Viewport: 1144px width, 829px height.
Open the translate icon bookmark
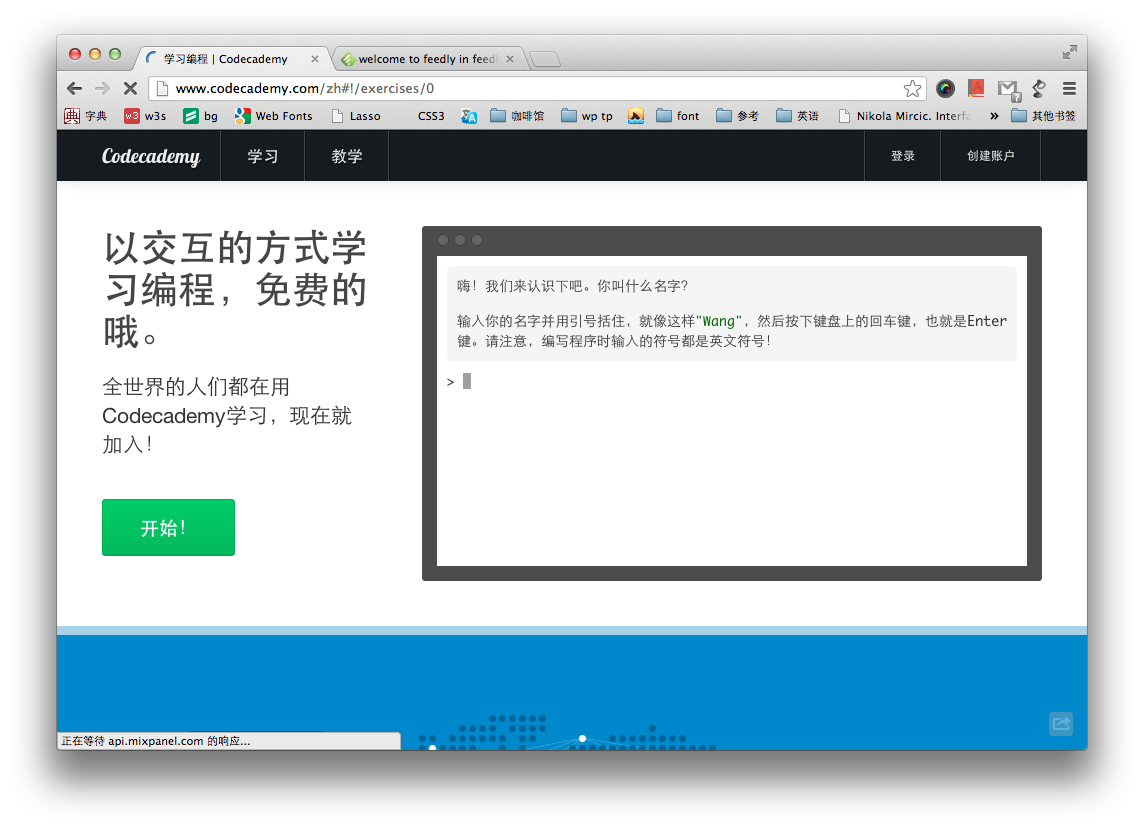click(469, 116)
